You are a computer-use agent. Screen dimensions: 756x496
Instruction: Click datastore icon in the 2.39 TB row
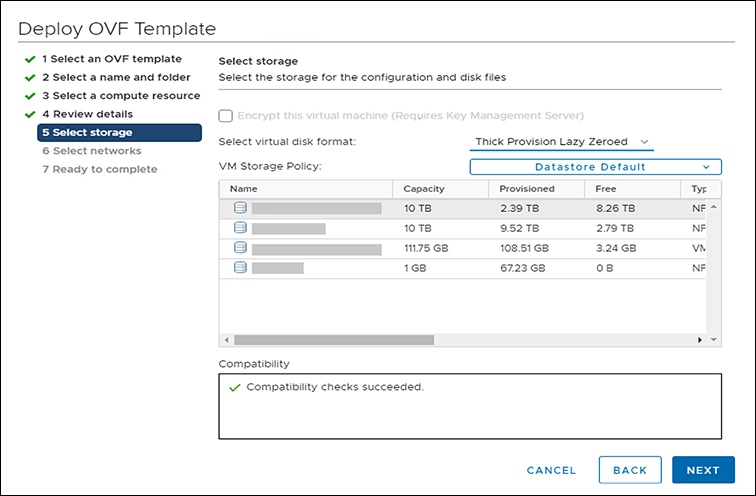pos(240,208)
